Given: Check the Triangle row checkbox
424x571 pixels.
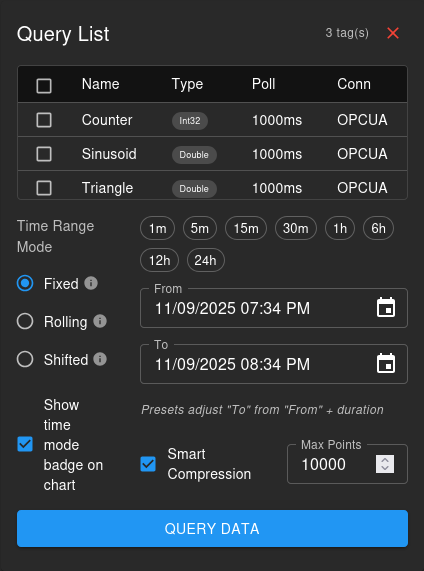Looking at the screenshot, I should (x=44, y=188).
